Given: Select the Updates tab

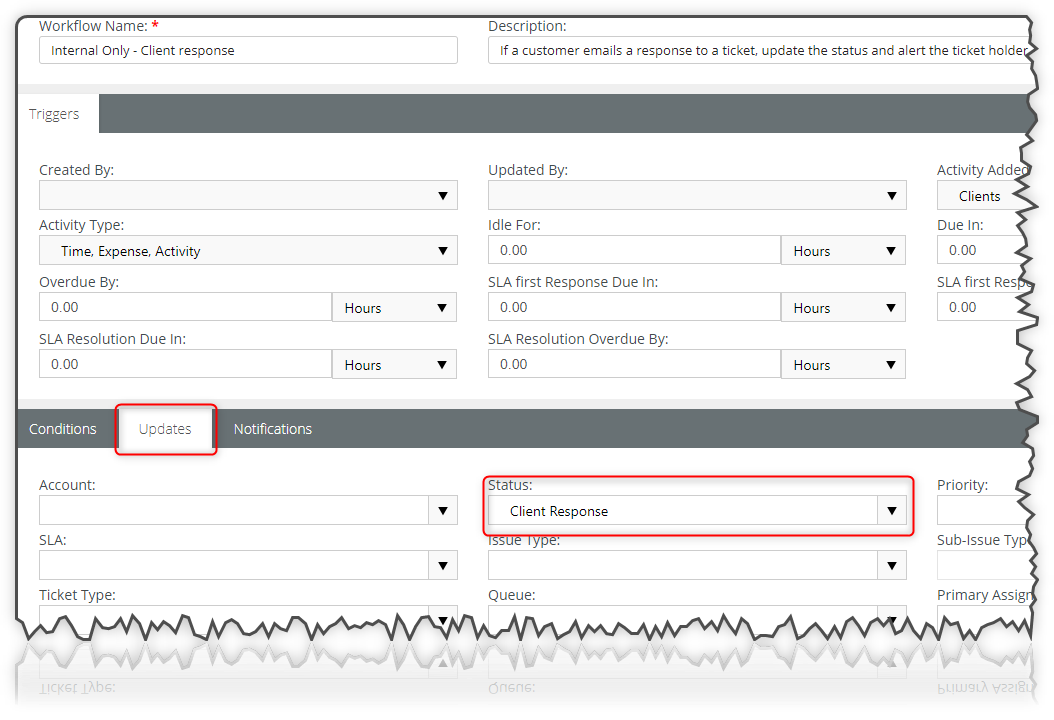Looking at the screenshot, I should (165, 428).
